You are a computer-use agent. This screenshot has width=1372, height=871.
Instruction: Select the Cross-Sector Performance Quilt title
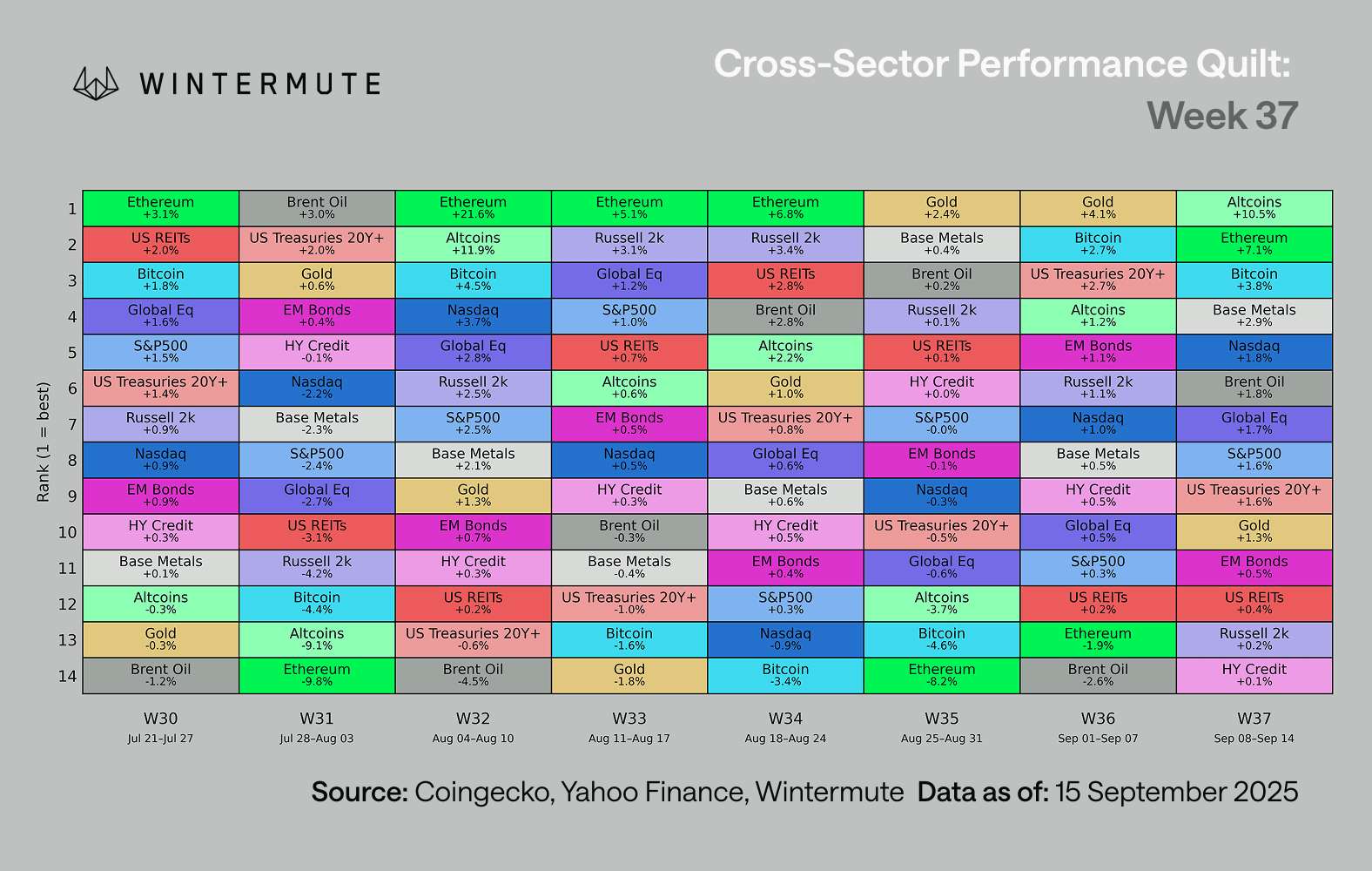coord(1002,64)
